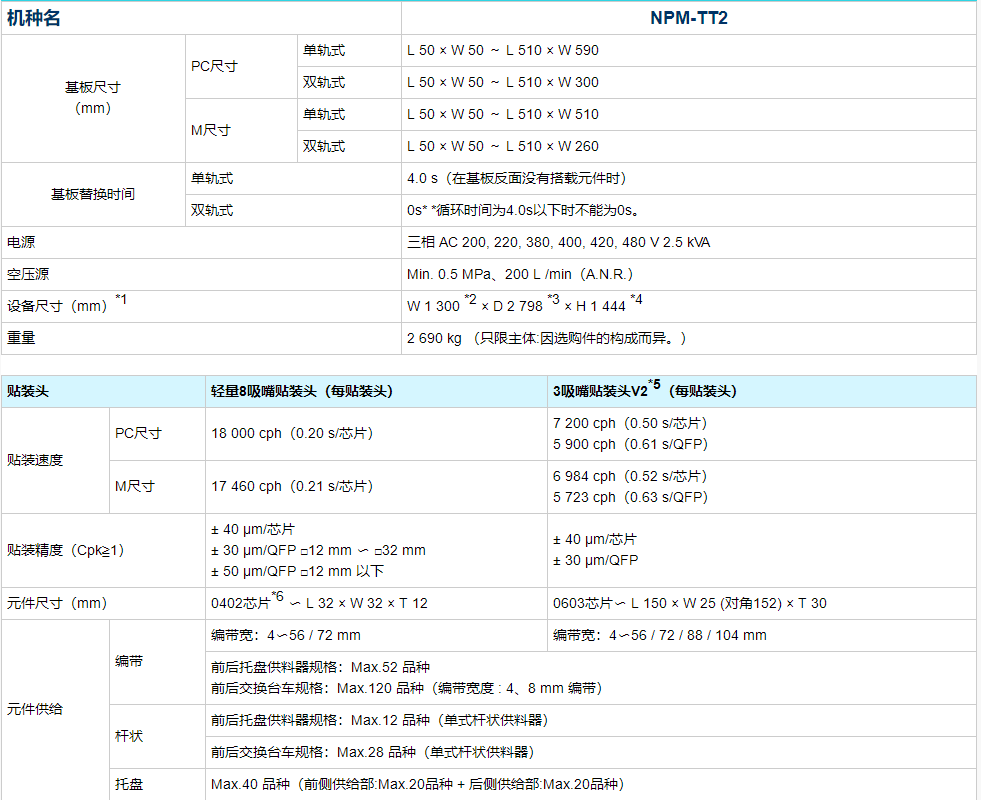The height and width of the screenshot is (800, 981).
Task: Select the value L 50 × W 50 ~ L 510 × W 590
Action: (x=502, y=50)
